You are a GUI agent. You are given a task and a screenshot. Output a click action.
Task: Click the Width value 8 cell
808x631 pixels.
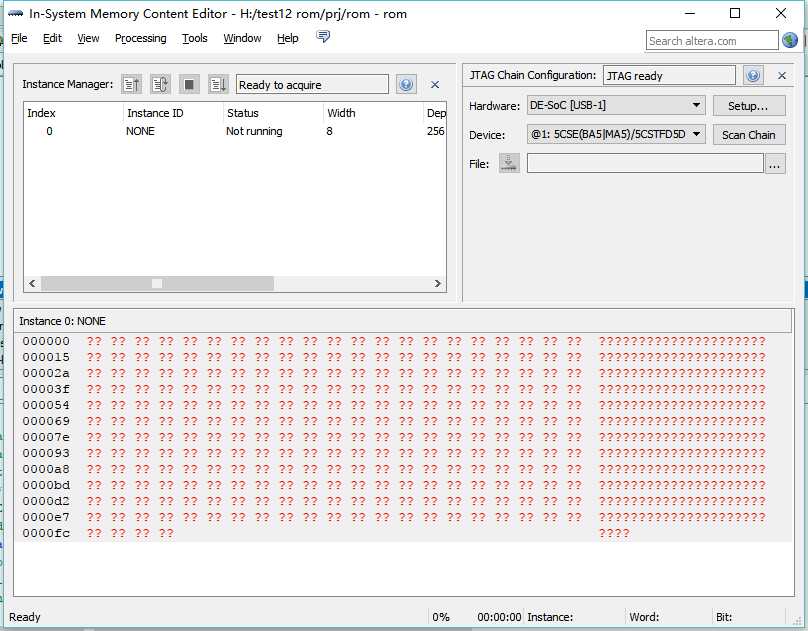[x=329, y=131]
